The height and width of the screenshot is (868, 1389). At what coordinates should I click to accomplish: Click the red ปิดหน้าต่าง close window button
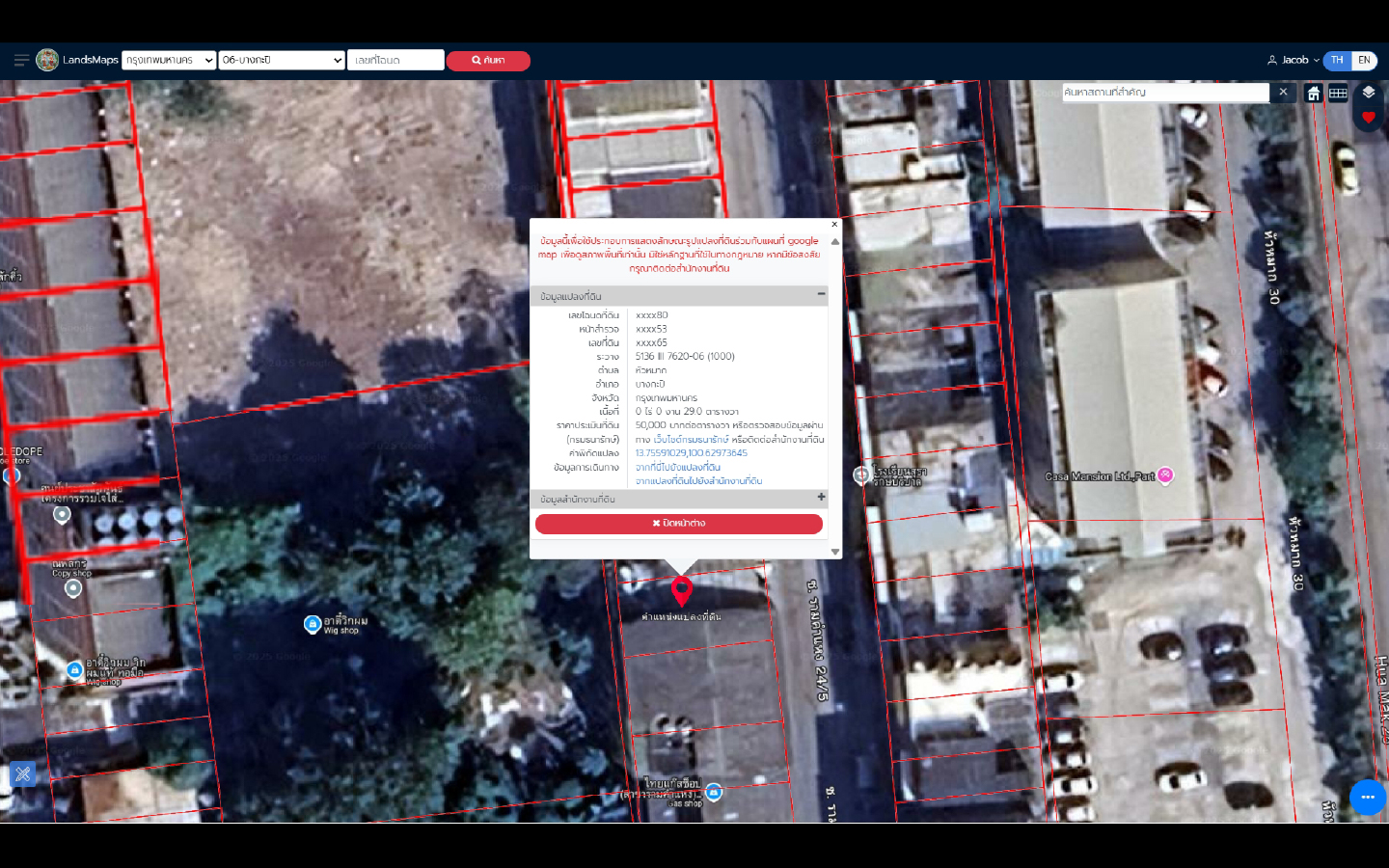pos(679,523)
